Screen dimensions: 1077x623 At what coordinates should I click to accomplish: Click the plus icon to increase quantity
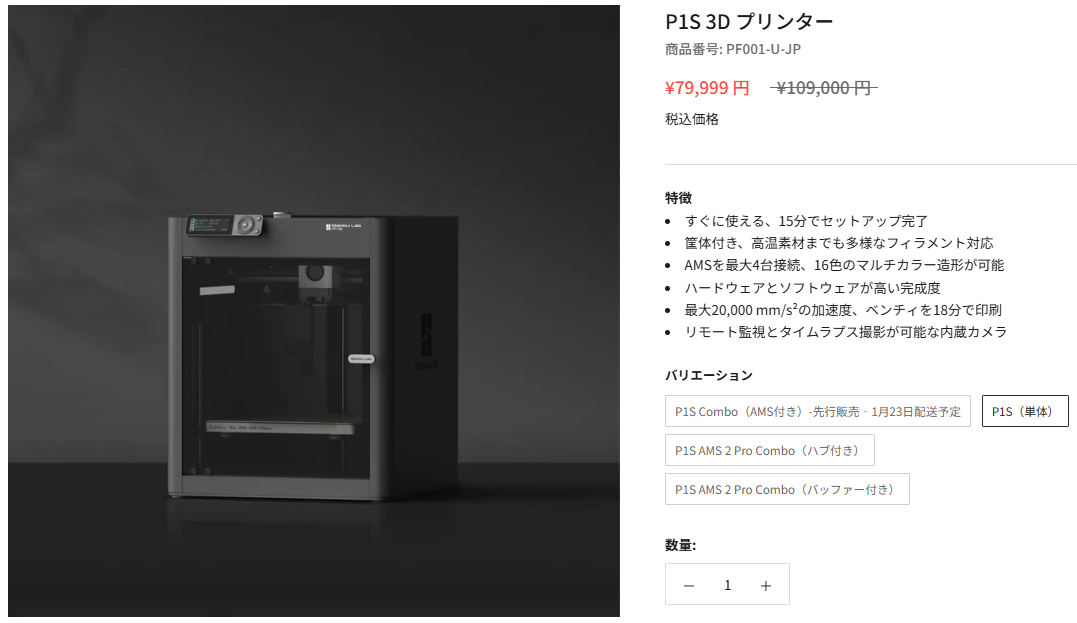click(x=766, y=585)
